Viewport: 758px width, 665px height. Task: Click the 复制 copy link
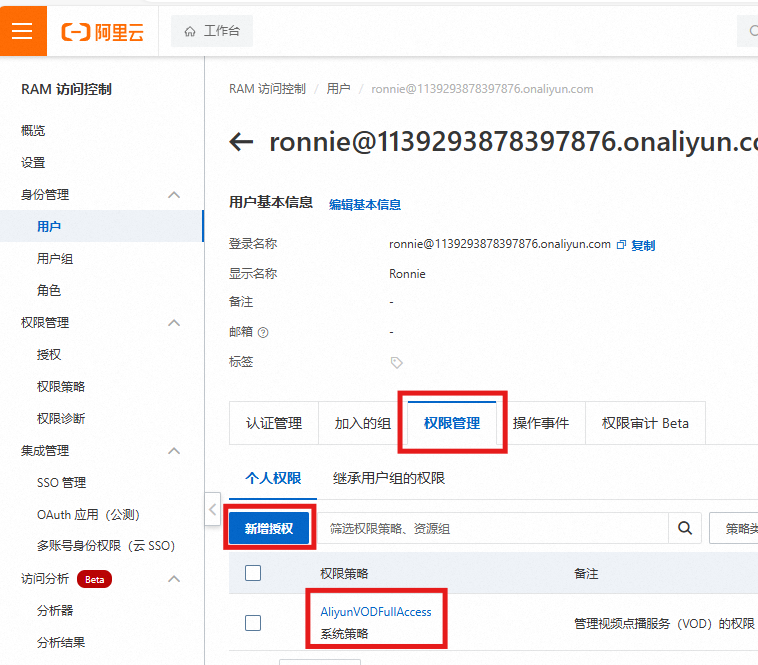(643, 245)
